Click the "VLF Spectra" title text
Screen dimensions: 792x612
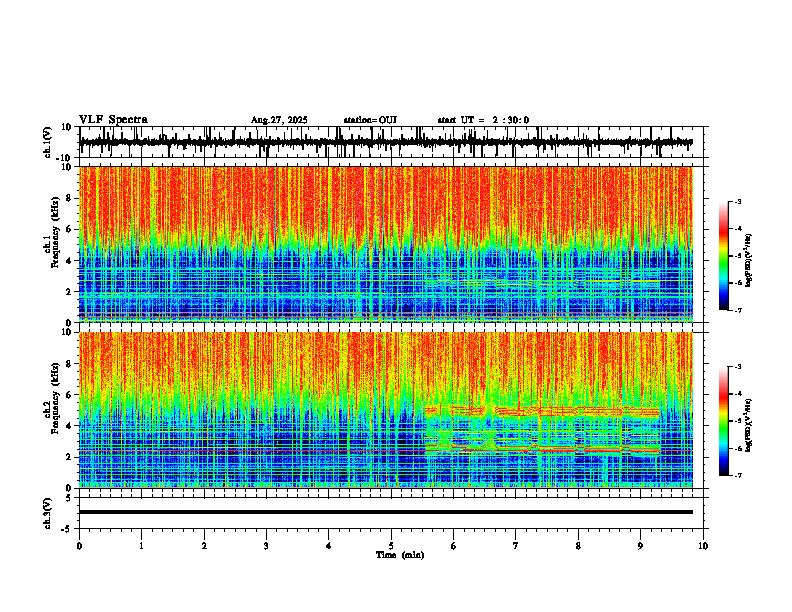point(113,120)
